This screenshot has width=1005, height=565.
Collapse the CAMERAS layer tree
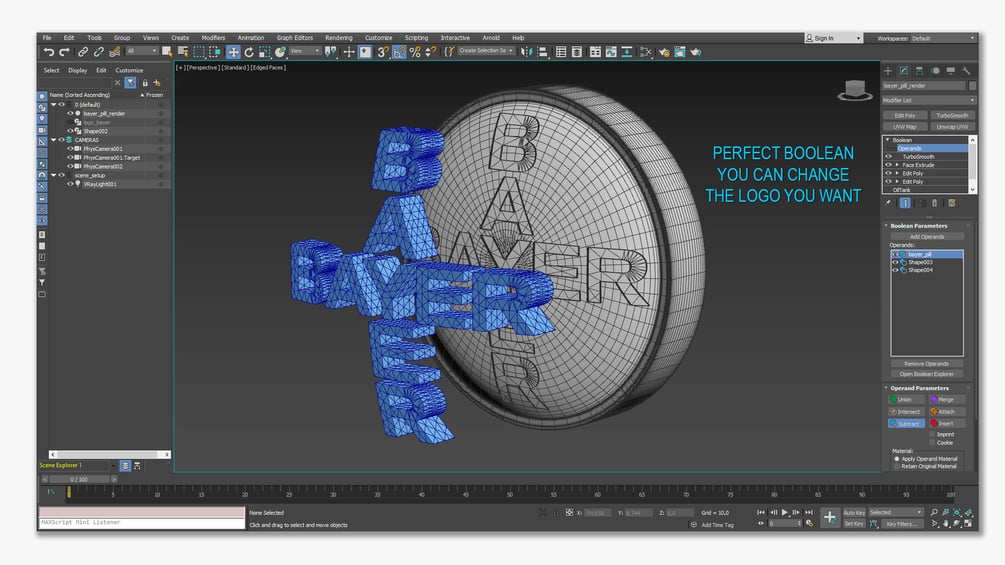(x=54, y=140)
